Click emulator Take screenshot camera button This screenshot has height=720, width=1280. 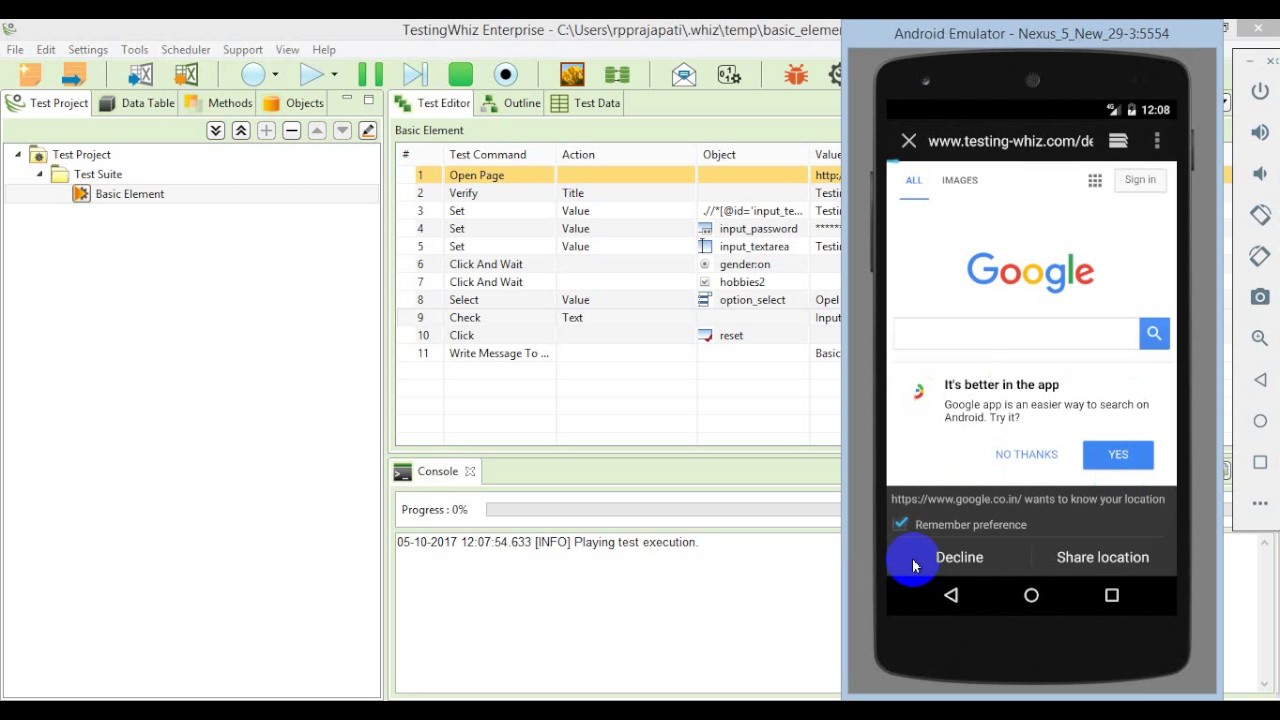tap(1260, 297)
